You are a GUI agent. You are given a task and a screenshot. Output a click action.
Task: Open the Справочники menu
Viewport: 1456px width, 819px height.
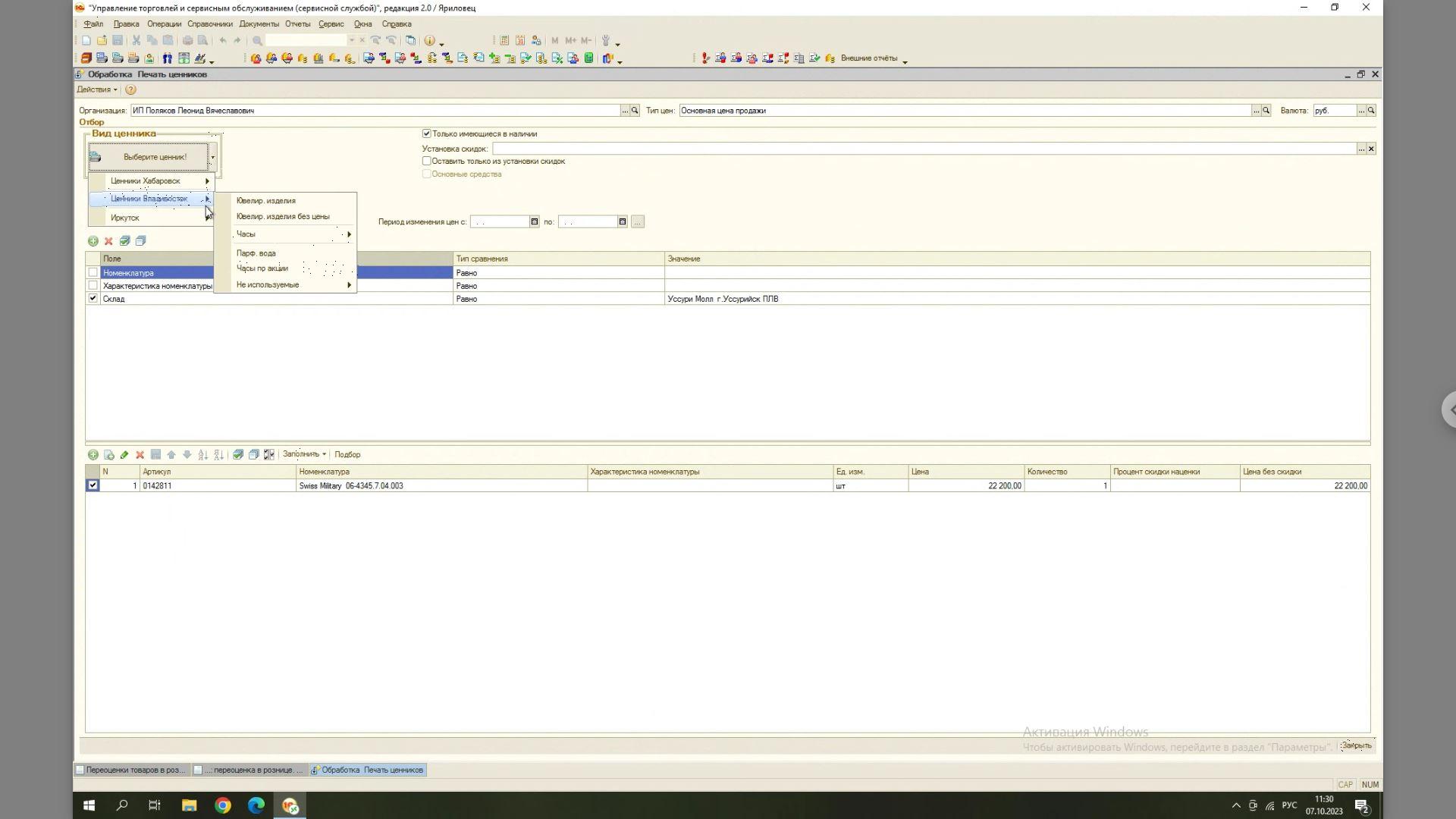(x=210, y=24)
